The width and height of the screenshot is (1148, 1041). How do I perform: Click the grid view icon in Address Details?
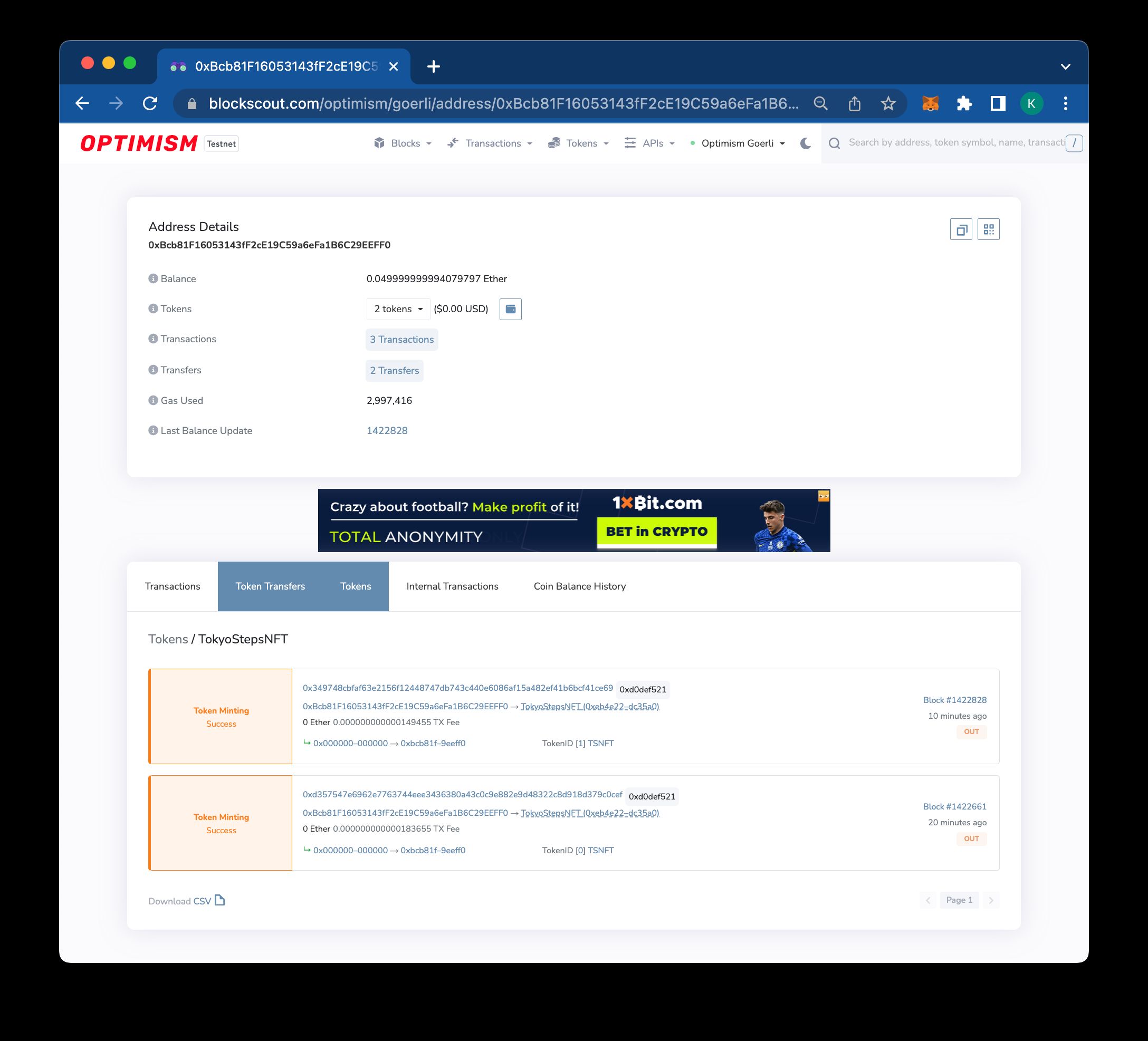[988, 230]
